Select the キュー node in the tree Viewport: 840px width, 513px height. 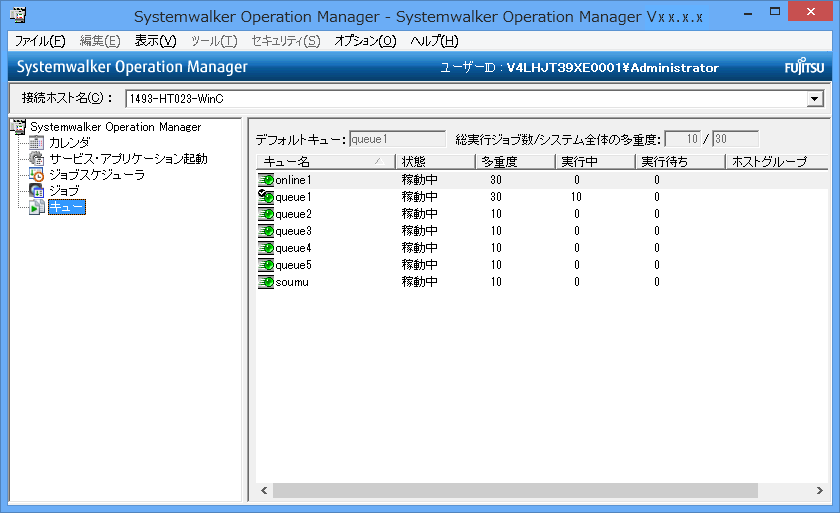[66, 207]
